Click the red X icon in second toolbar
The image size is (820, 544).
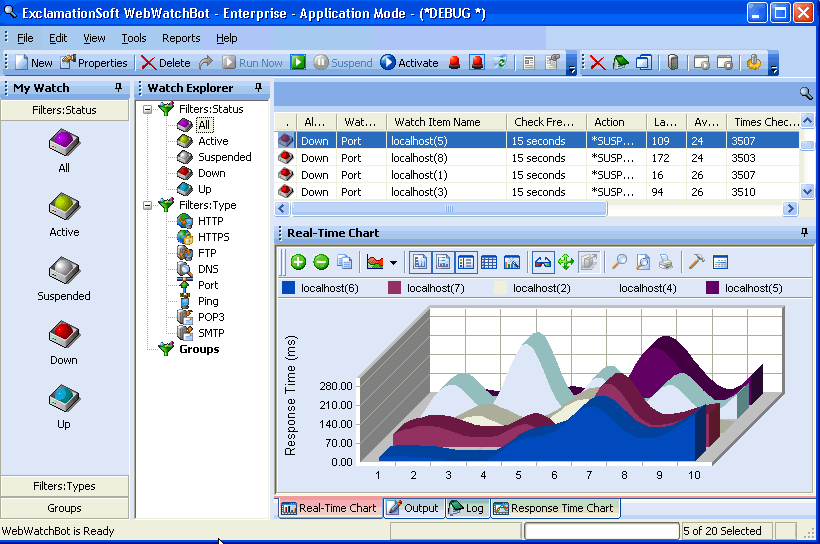click(597, 63)
